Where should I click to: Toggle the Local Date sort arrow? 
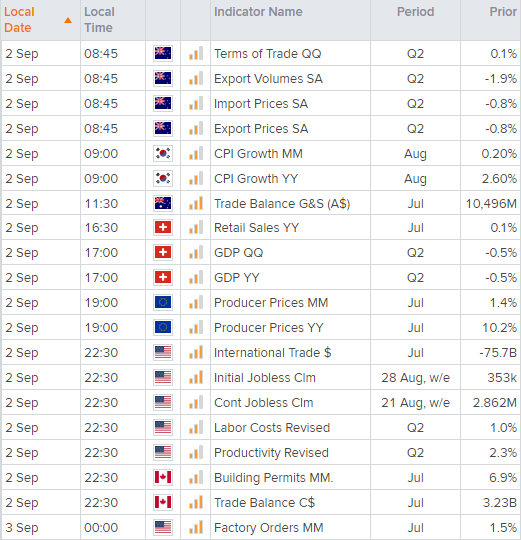pyautogui.click(x=68, y=20)
